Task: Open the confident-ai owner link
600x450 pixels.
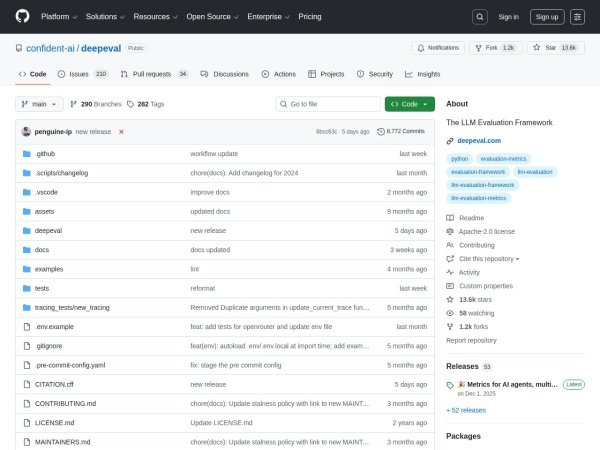Action: pyautogui.click(x=50, y=48)
